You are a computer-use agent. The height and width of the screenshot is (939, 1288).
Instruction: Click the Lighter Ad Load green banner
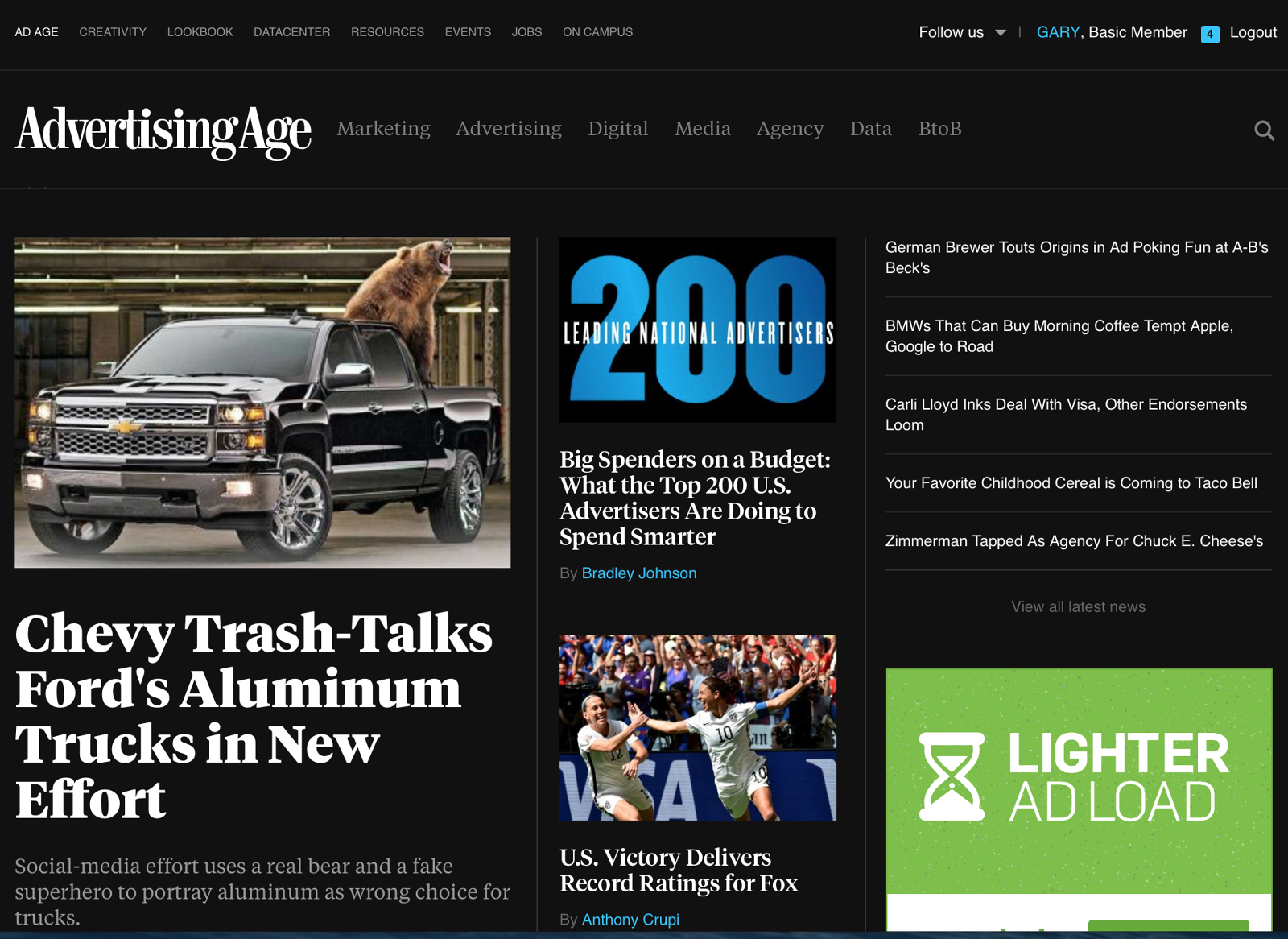(1080, 781)
